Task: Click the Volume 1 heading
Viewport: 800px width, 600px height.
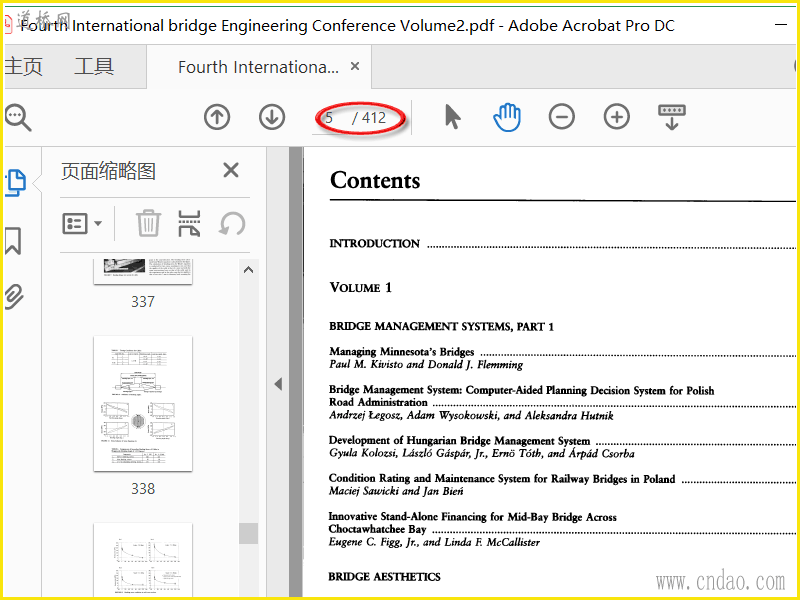Action: tap(360, 288)
